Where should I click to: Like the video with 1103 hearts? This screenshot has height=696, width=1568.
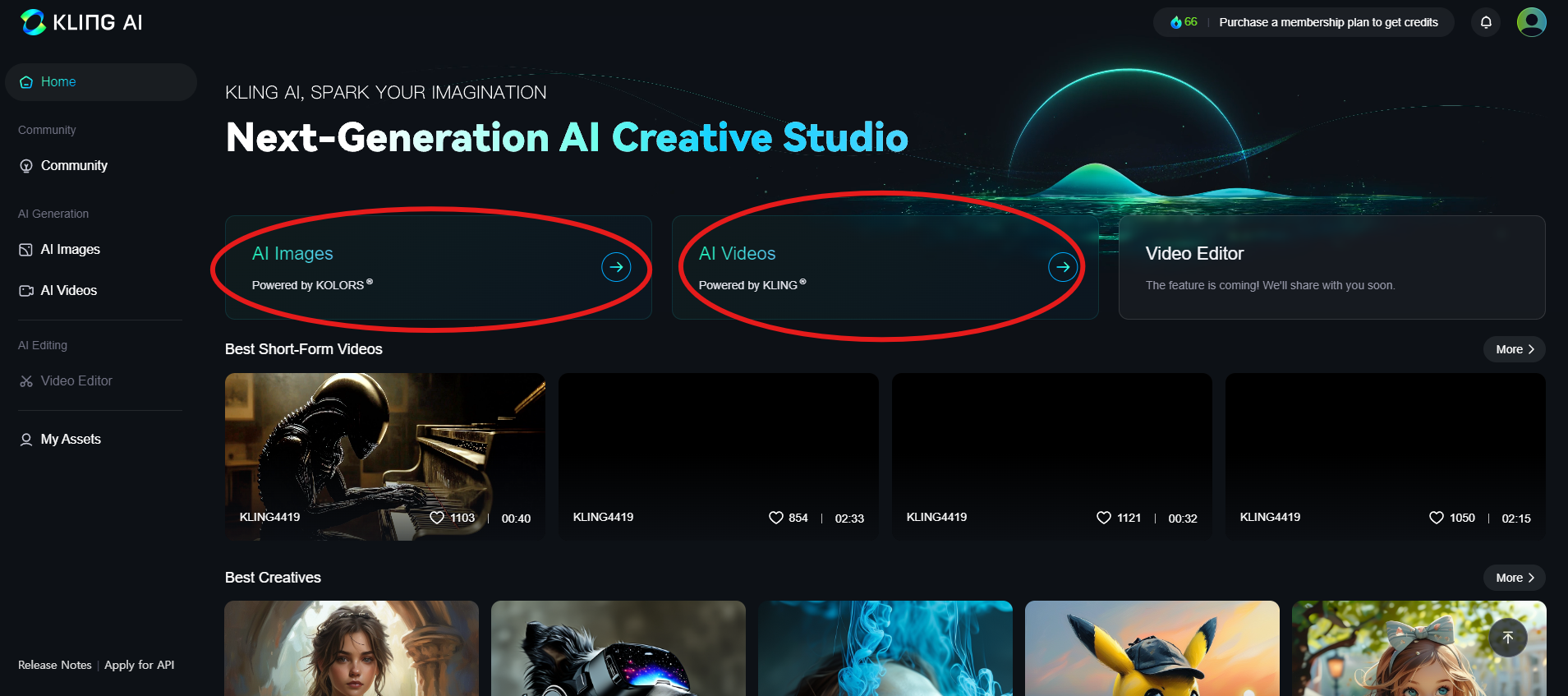pos(437,518)
